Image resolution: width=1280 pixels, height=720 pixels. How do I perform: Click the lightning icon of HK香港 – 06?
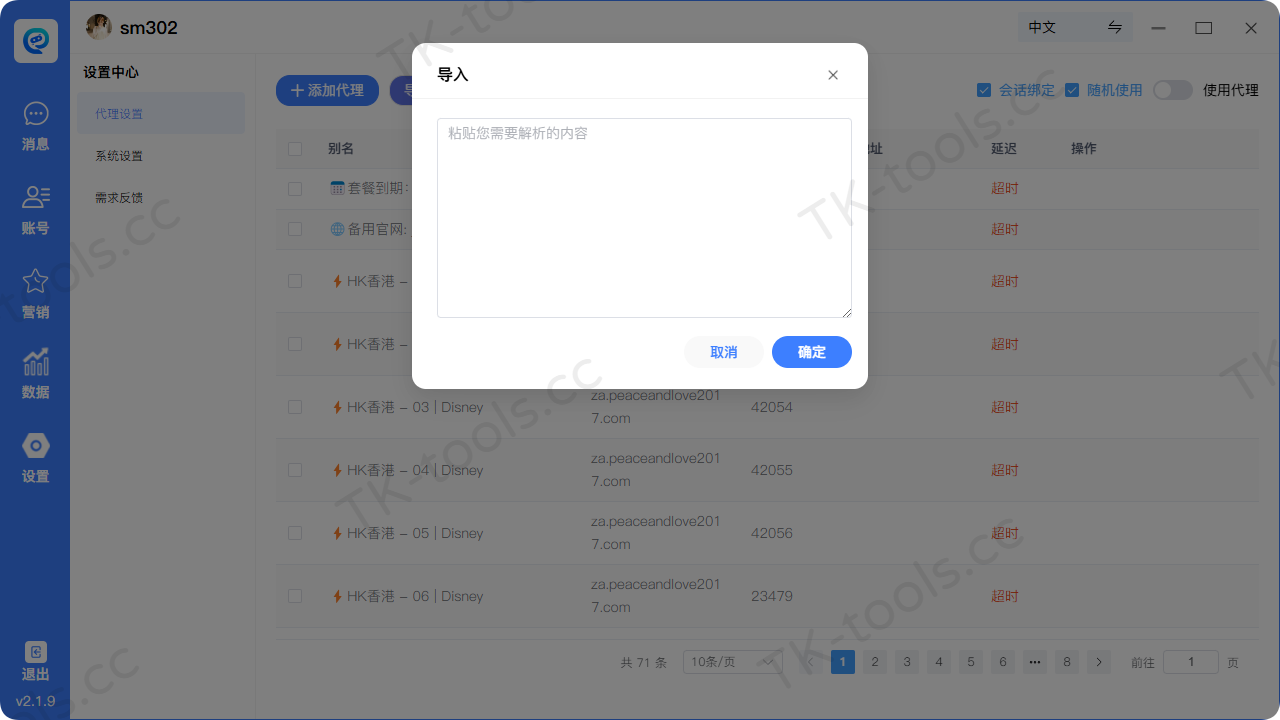pos(337,596)
